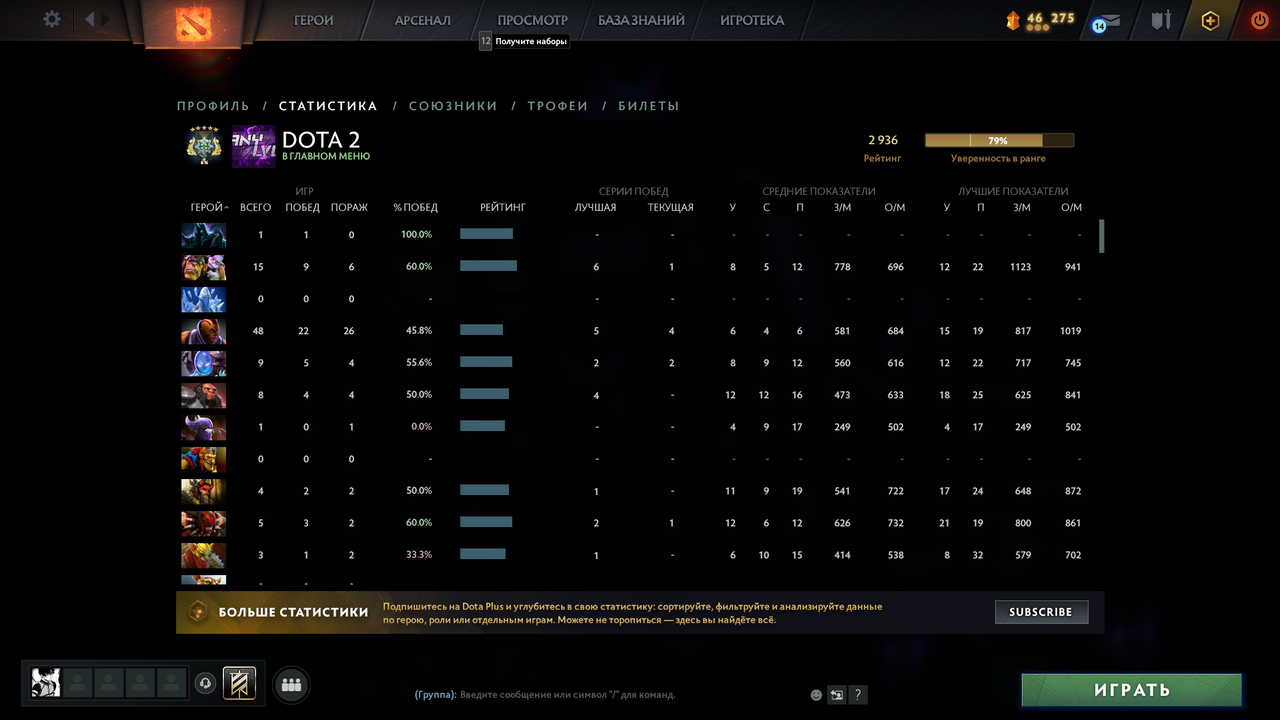Image resolution: width=1280 pixels, height=720 pixels.
Task: Click the party leader avatar slot
Action: pos(46,683)
